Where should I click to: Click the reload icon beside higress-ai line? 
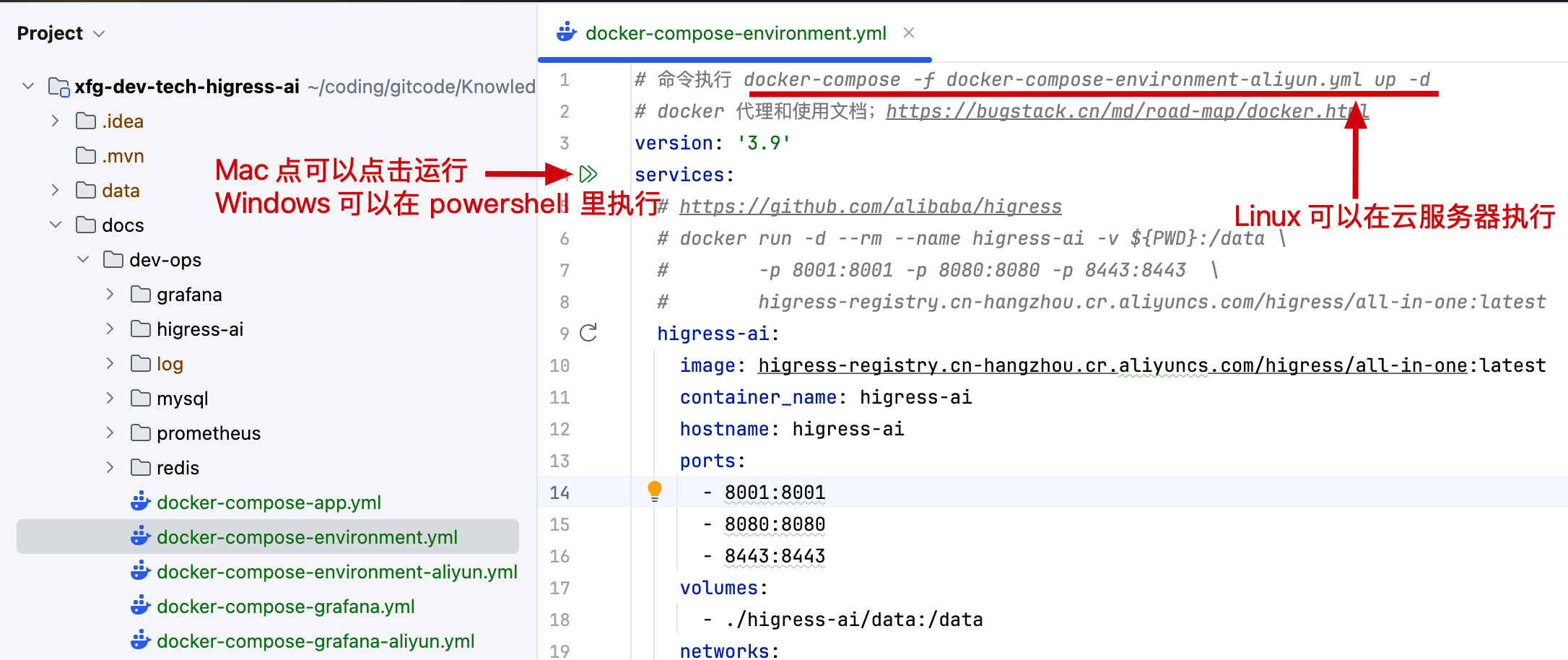pyautogui.click(x=588, y=333)
